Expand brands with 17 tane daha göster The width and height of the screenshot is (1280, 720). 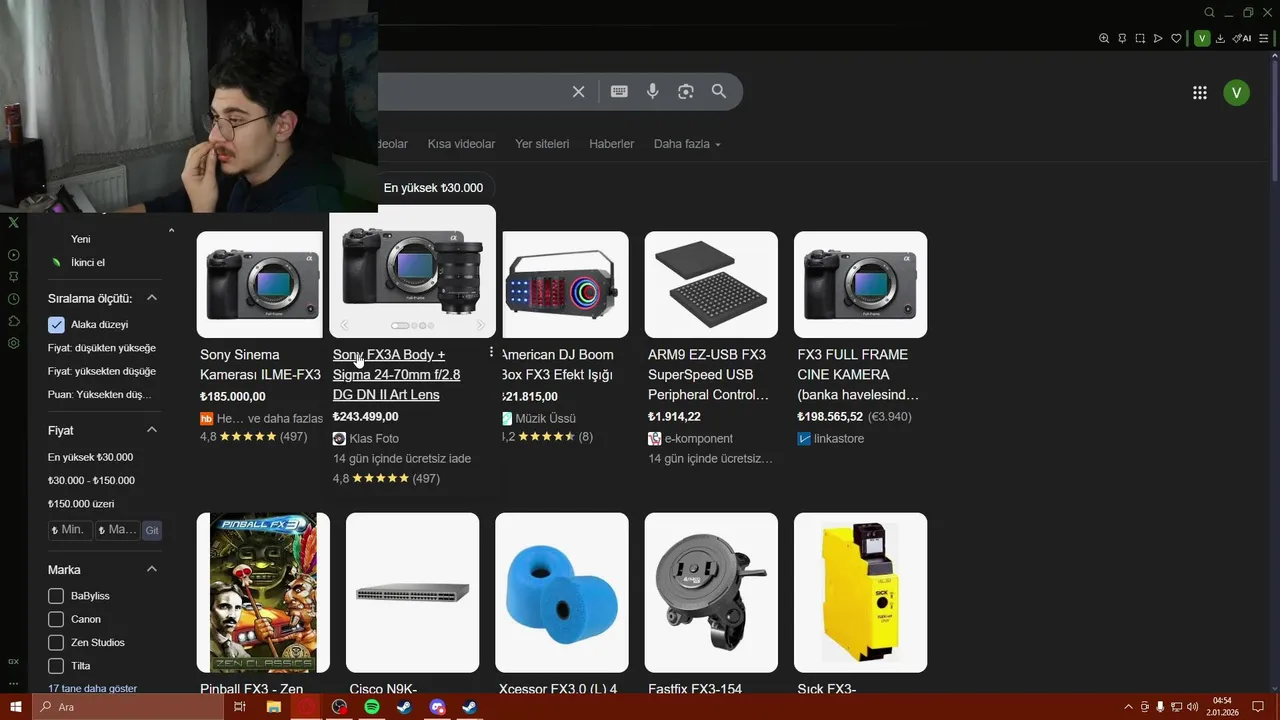(92, 688)
